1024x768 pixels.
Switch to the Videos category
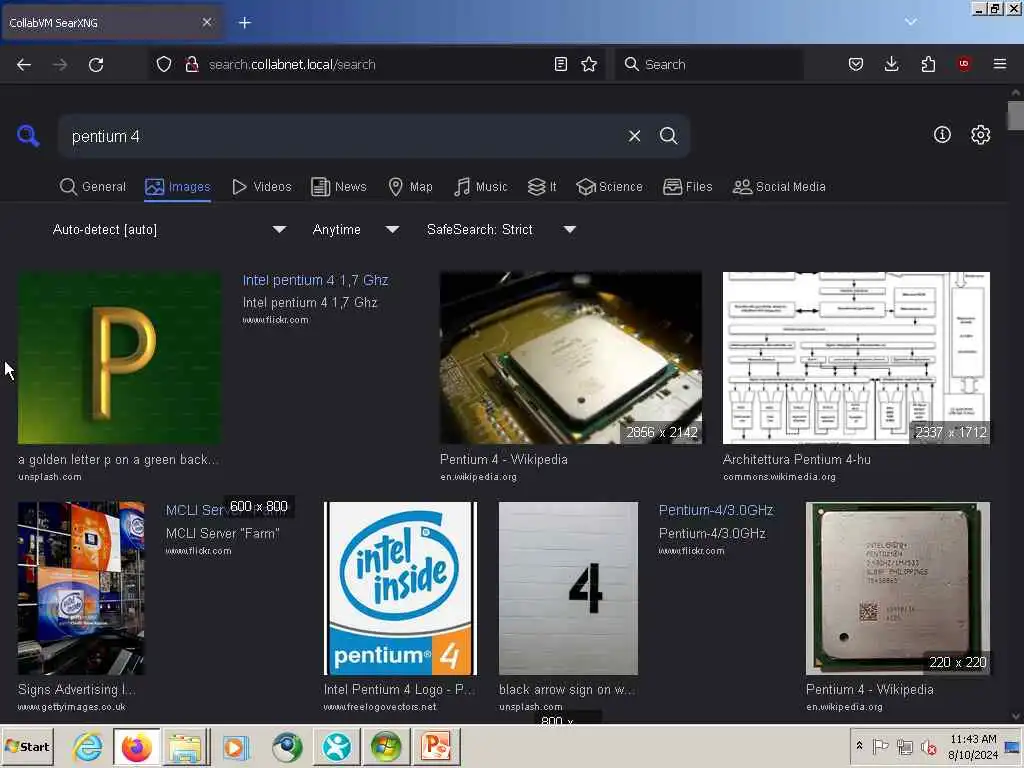point(262,187)
